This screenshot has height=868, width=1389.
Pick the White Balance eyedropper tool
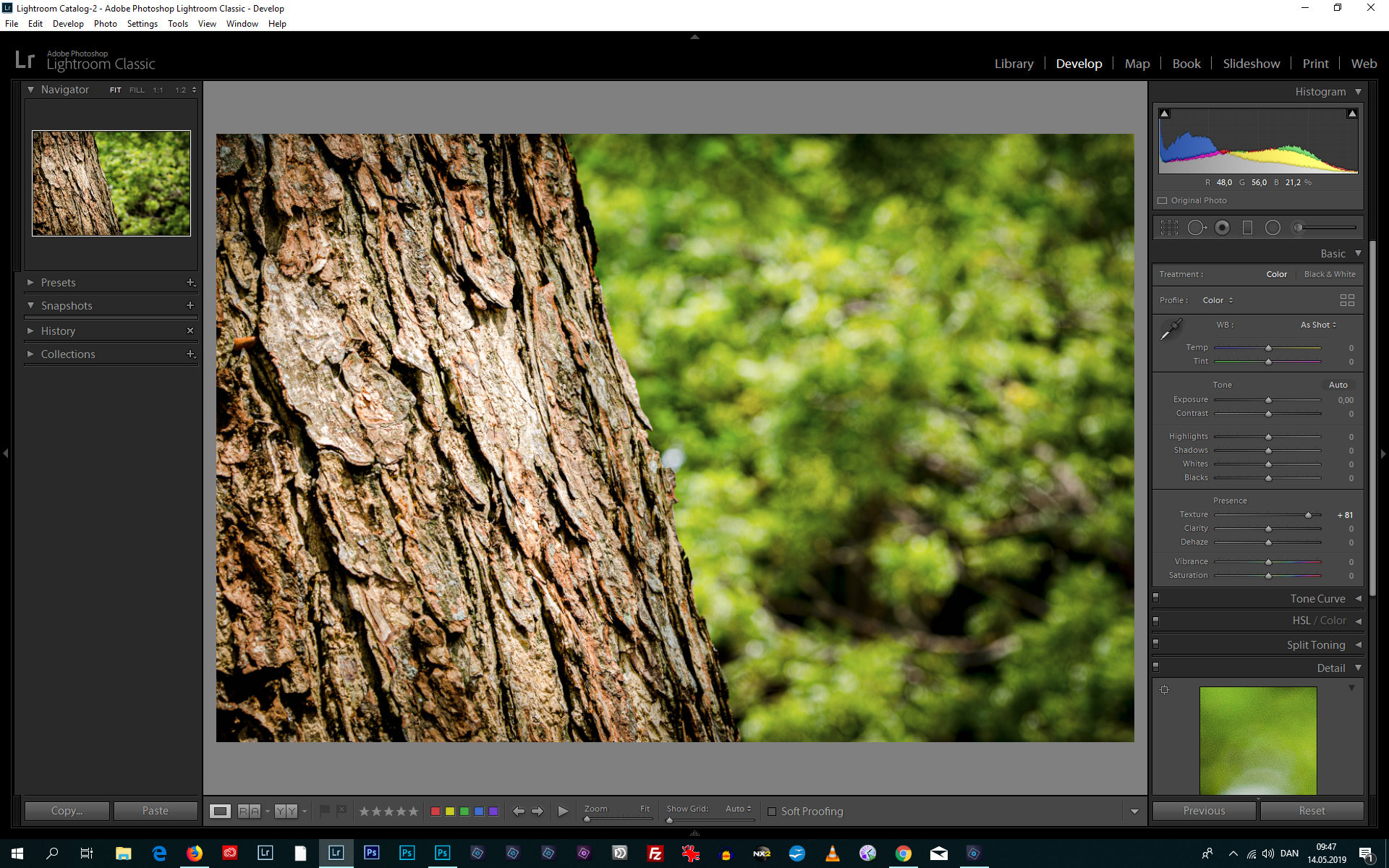click(1173, 328)
